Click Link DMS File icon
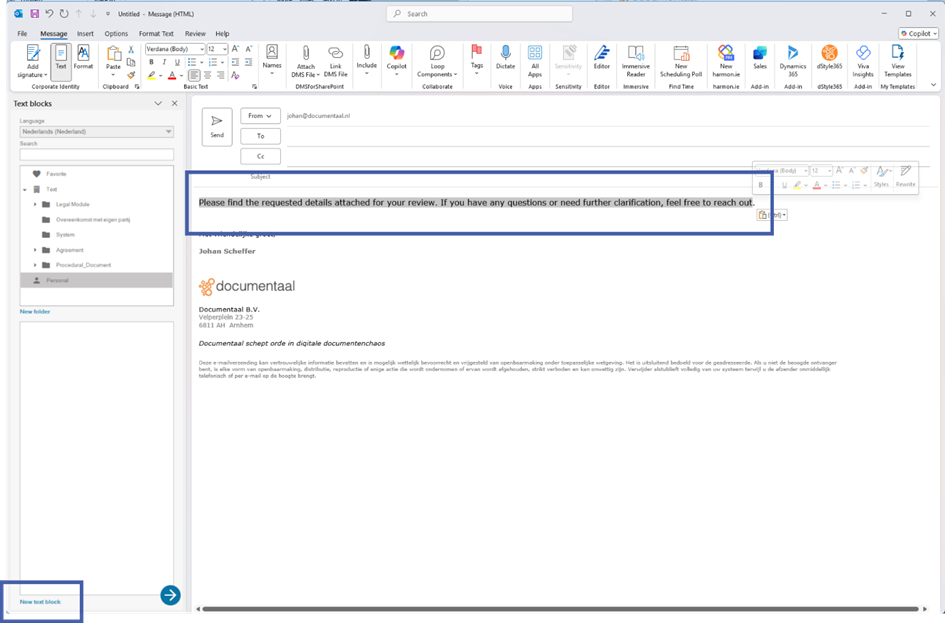This screenshot has height=623, width=945. click(x=336, y=61)
